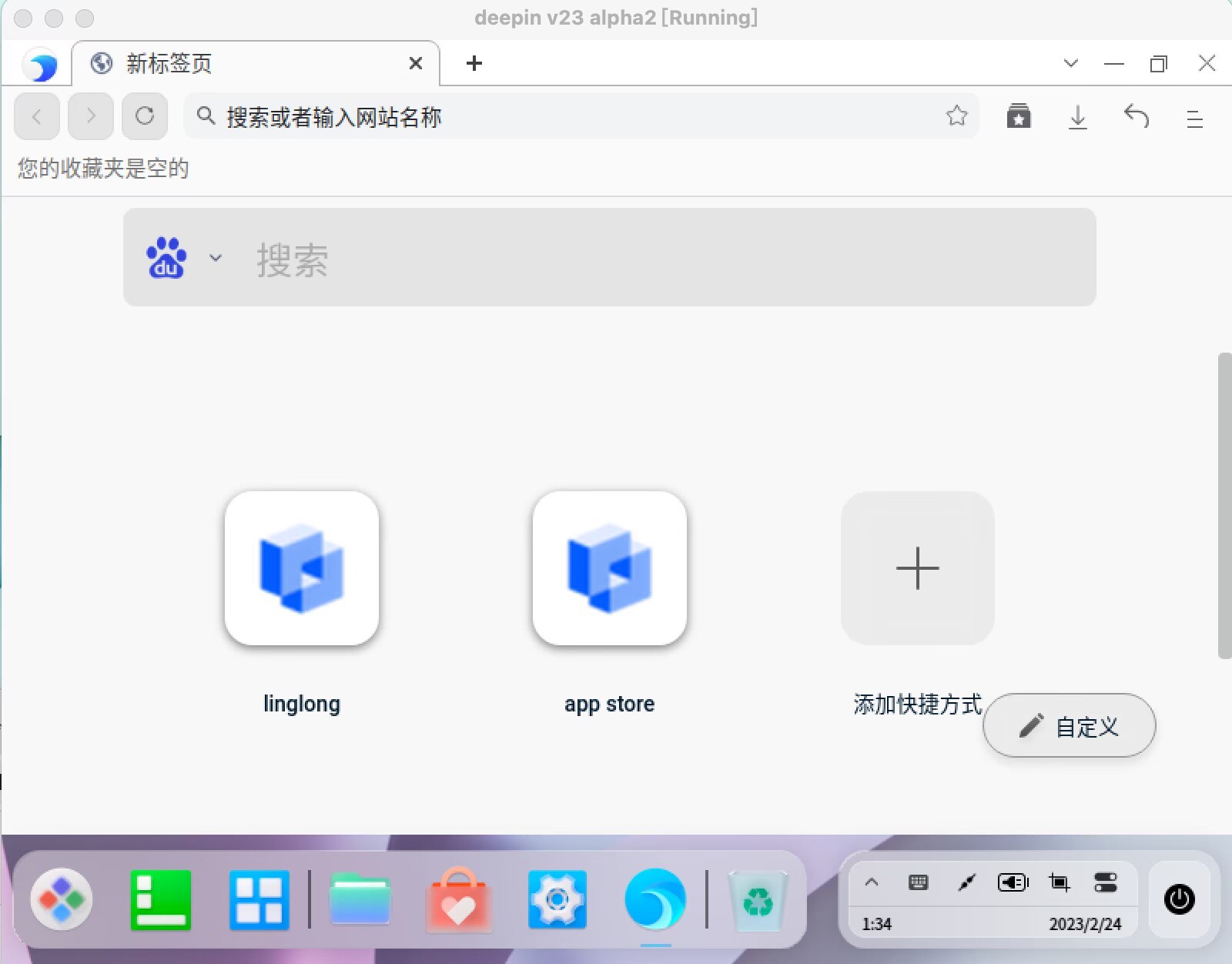Go back to the previous page
1232x964 pixels.
coord(37,116)
